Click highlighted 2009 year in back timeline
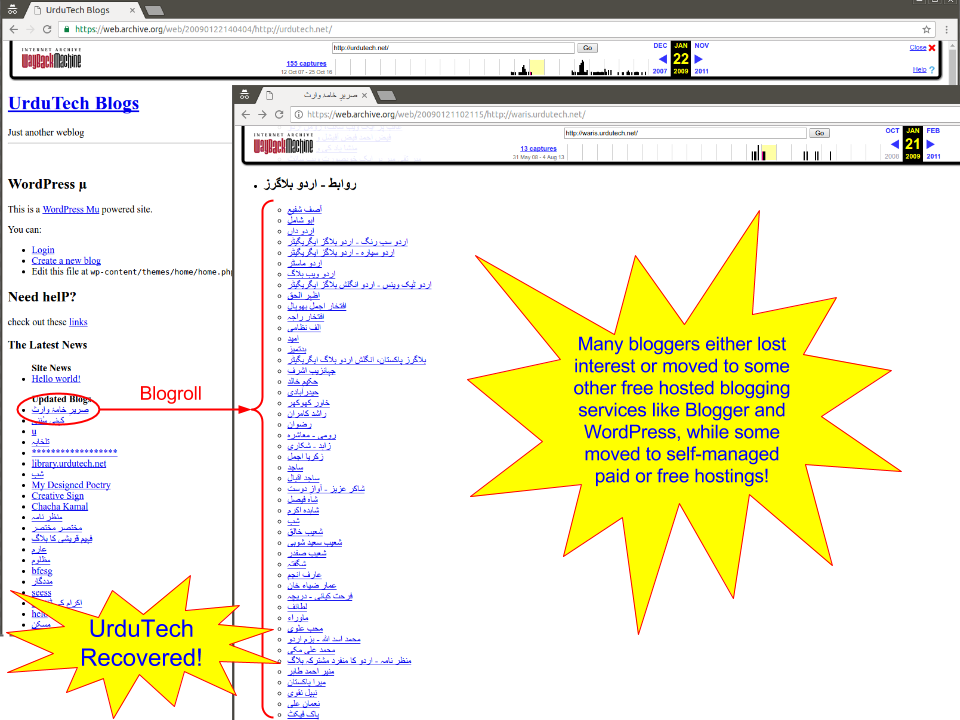Viewport: 960px width, 720px height. 681,71
